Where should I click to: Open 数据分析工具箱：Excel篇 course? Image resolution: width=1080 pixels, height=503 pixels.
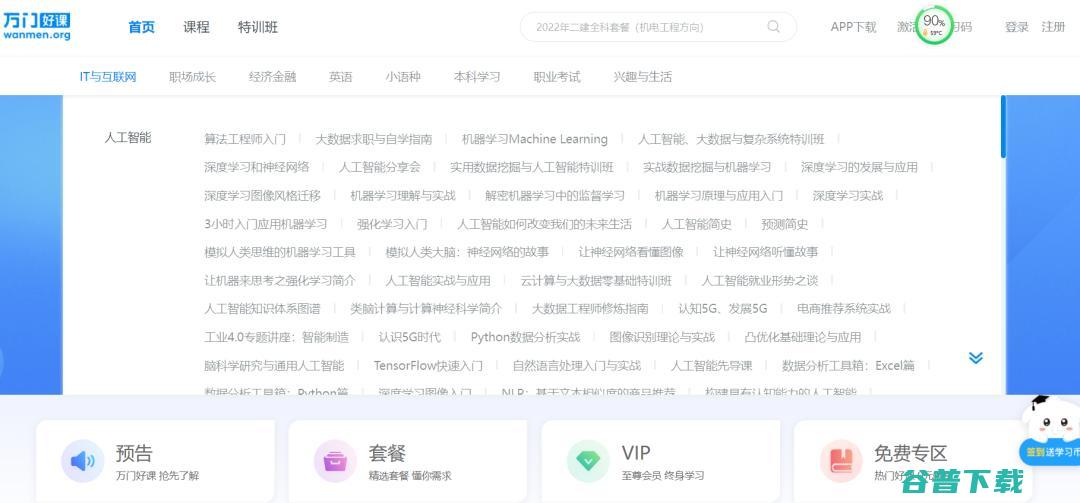[x=849, y=365]
